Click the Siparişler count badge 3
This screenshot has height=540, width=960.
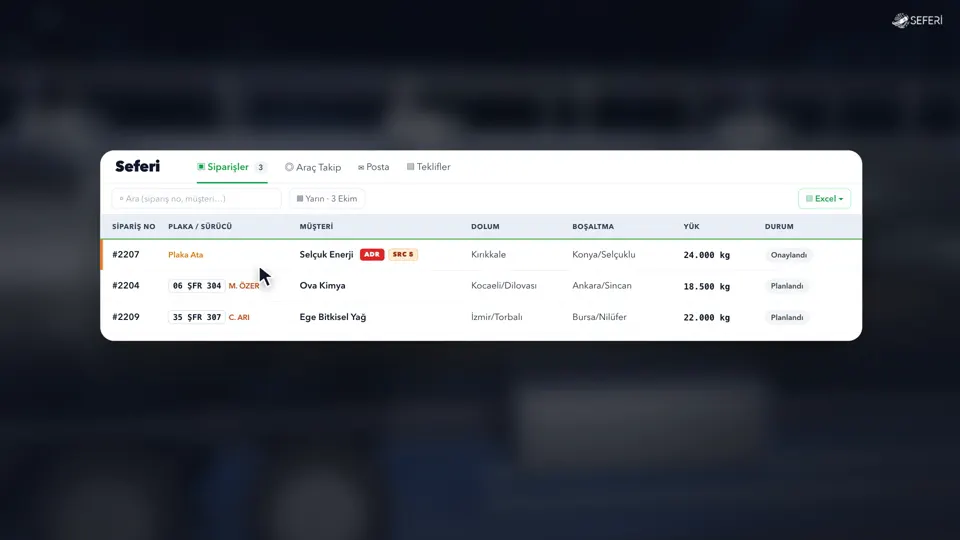(260, 167)
